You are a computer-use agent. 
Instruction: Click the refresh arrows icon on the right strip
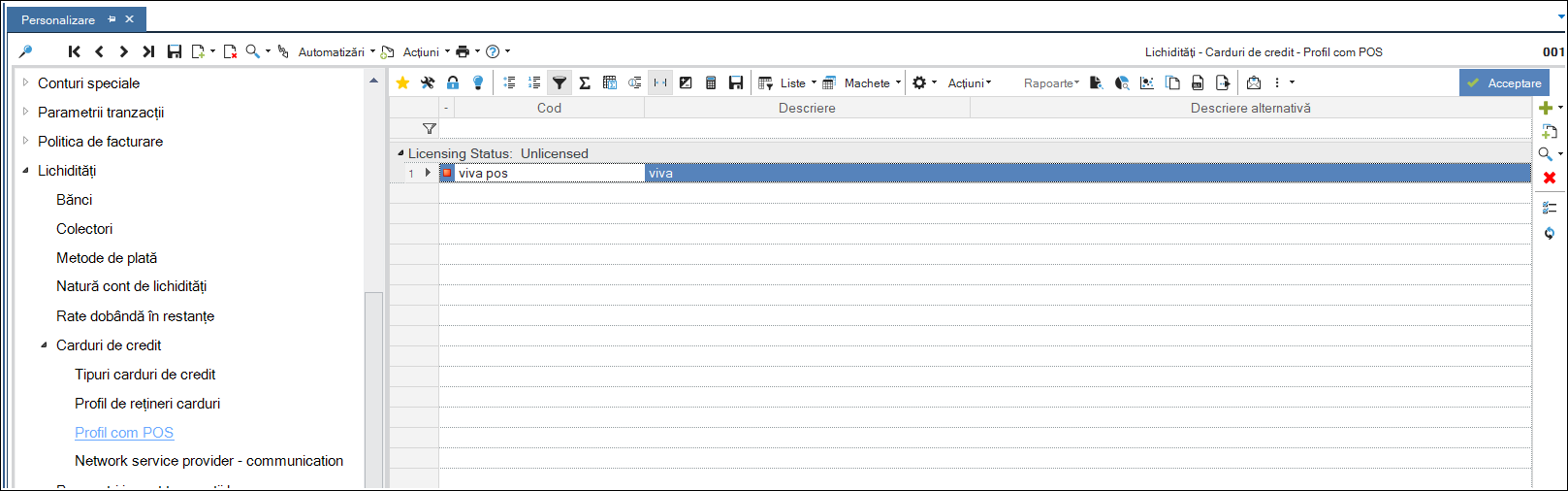click(x=1550, y=233)
